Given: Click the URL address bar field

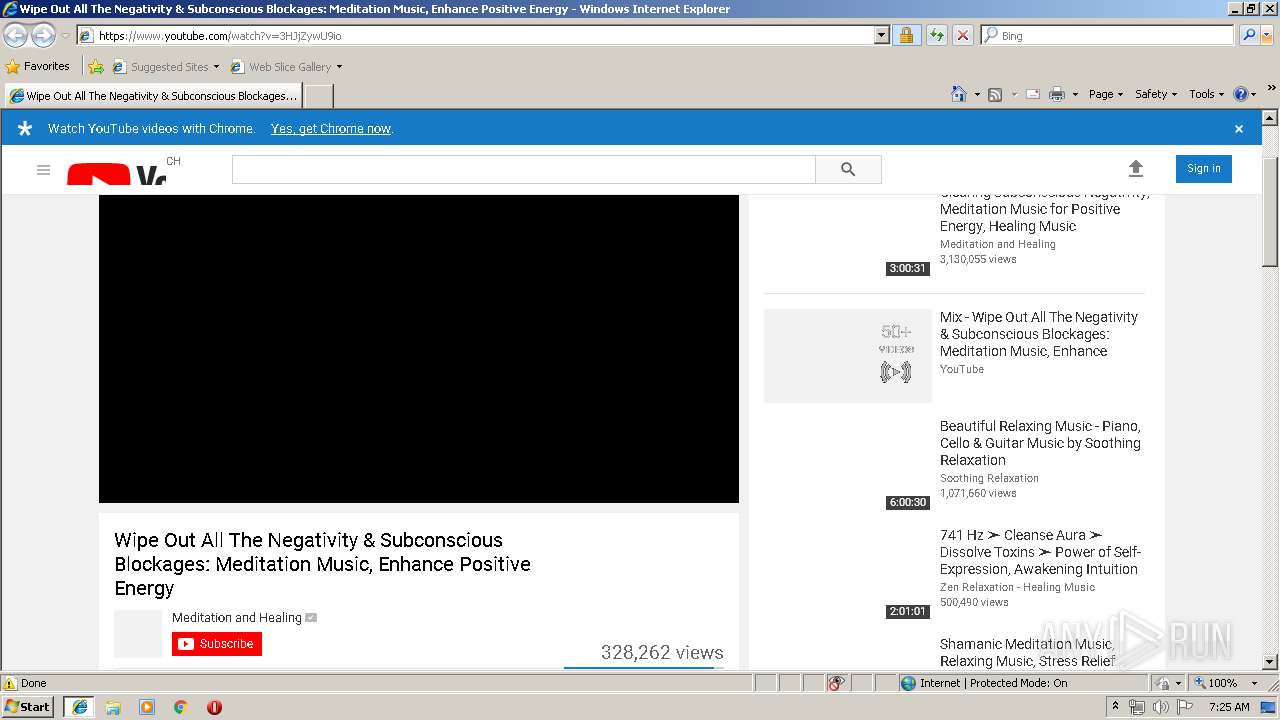Looking at the screenshot, I should pos(475,35).
